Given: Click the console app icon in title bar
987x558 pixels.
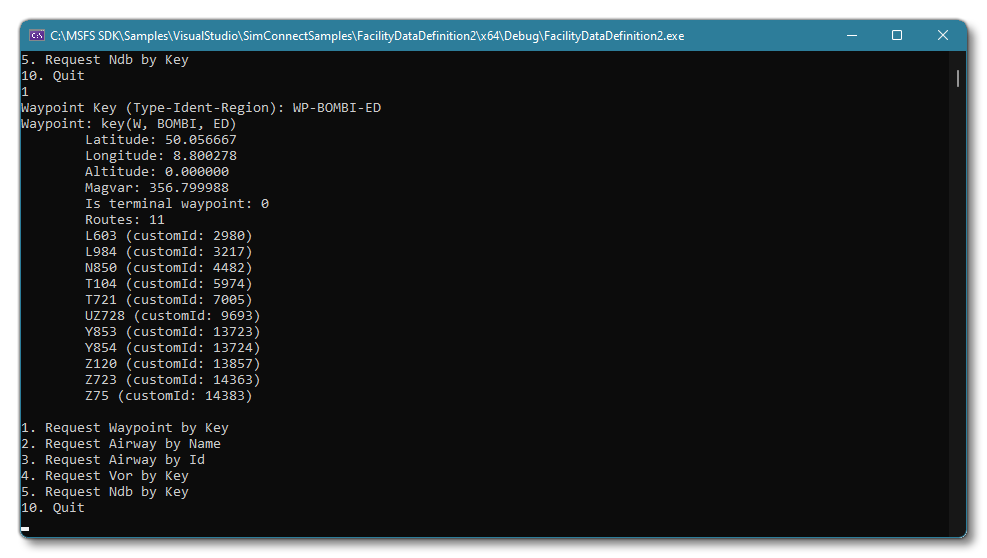Looking at the screenshot, I should coord(37,35).
